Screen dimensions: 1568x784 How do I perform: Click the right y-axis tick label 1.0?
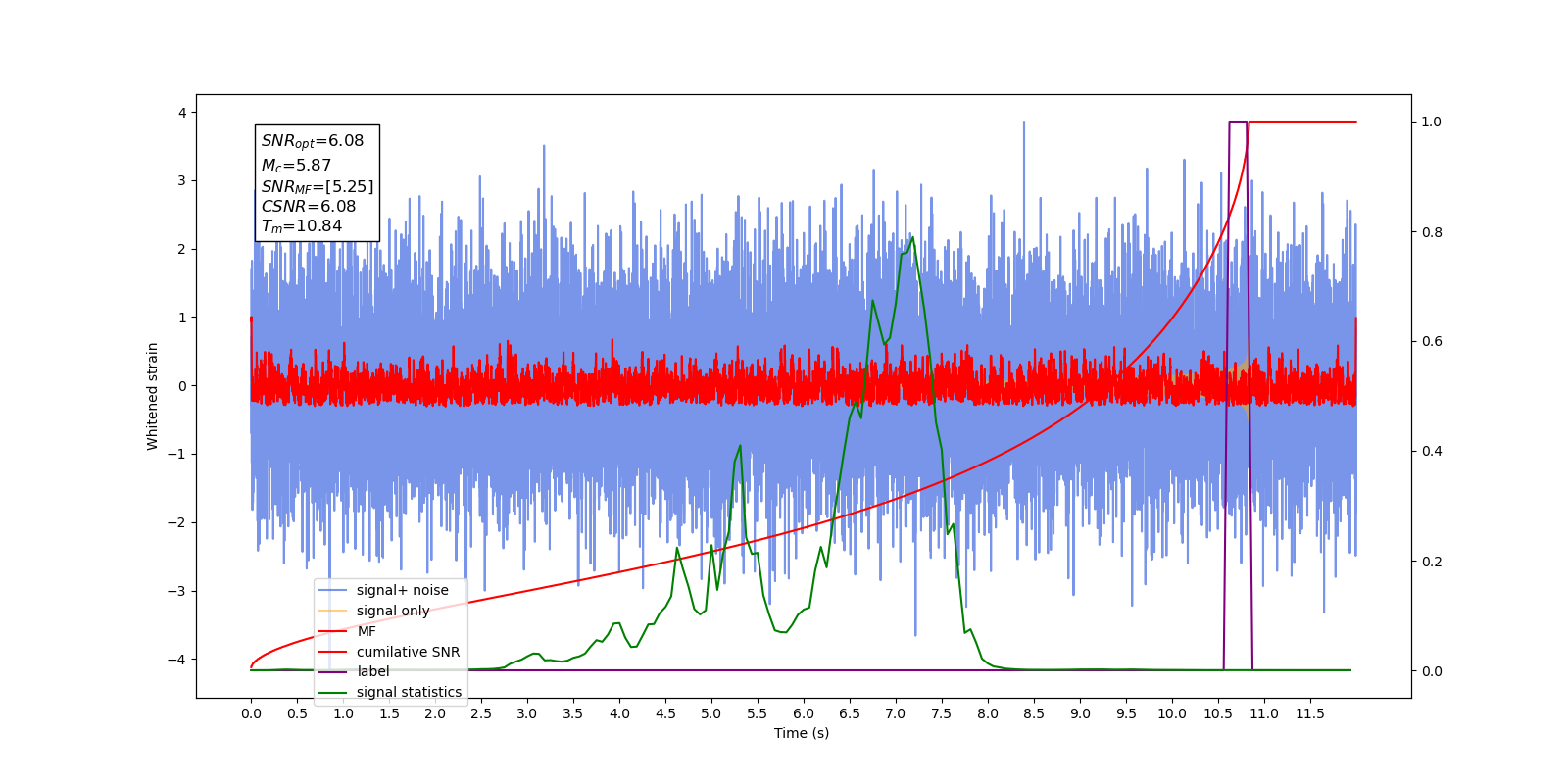tap(1432, 122)
